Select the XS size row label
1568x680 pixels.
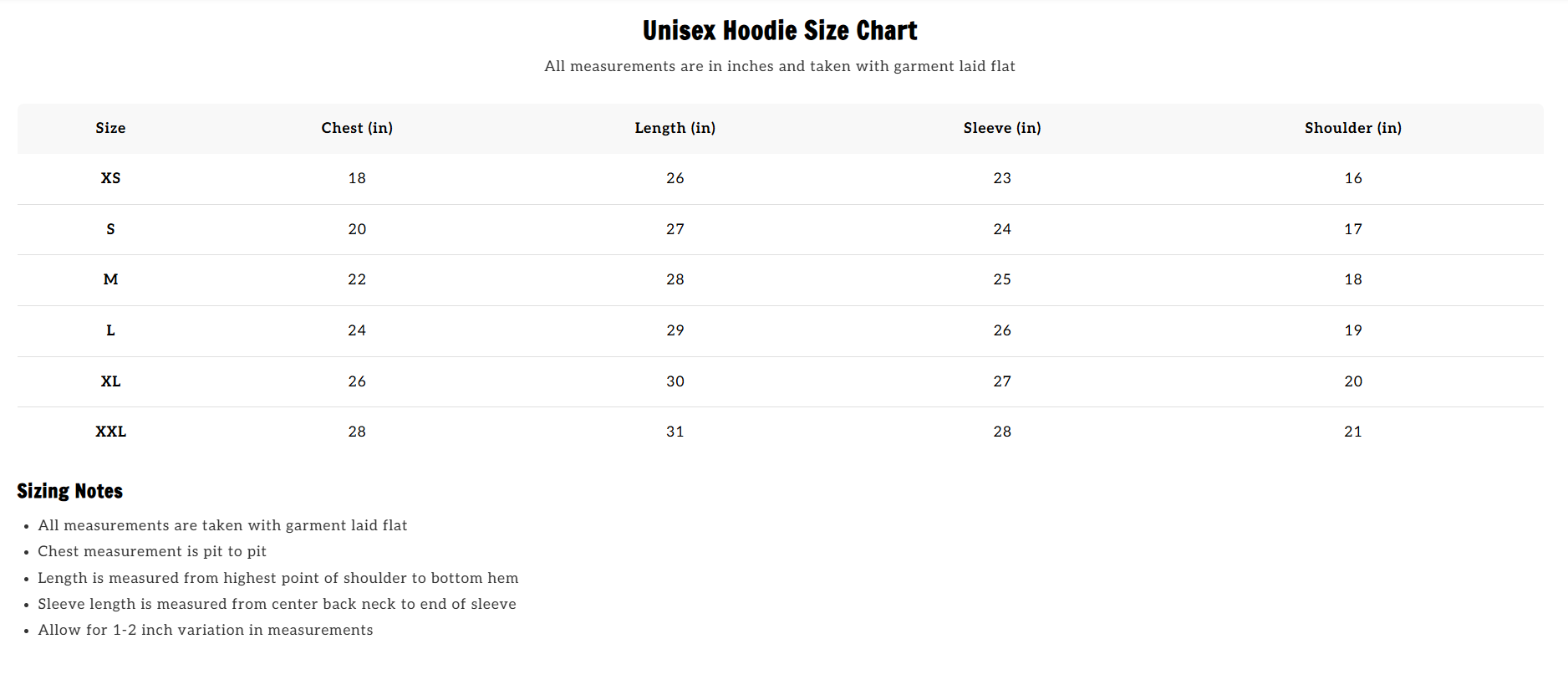(110, 178)
